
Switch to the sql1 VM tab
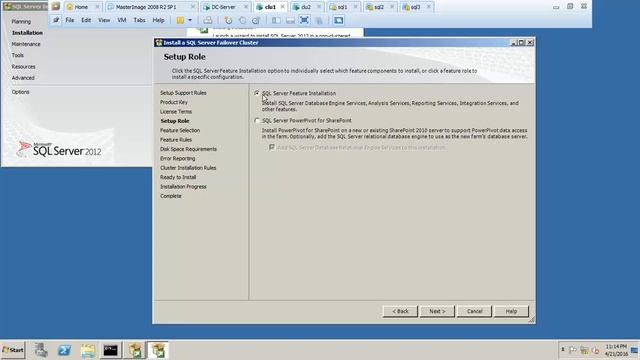click(x=342, y=7)
